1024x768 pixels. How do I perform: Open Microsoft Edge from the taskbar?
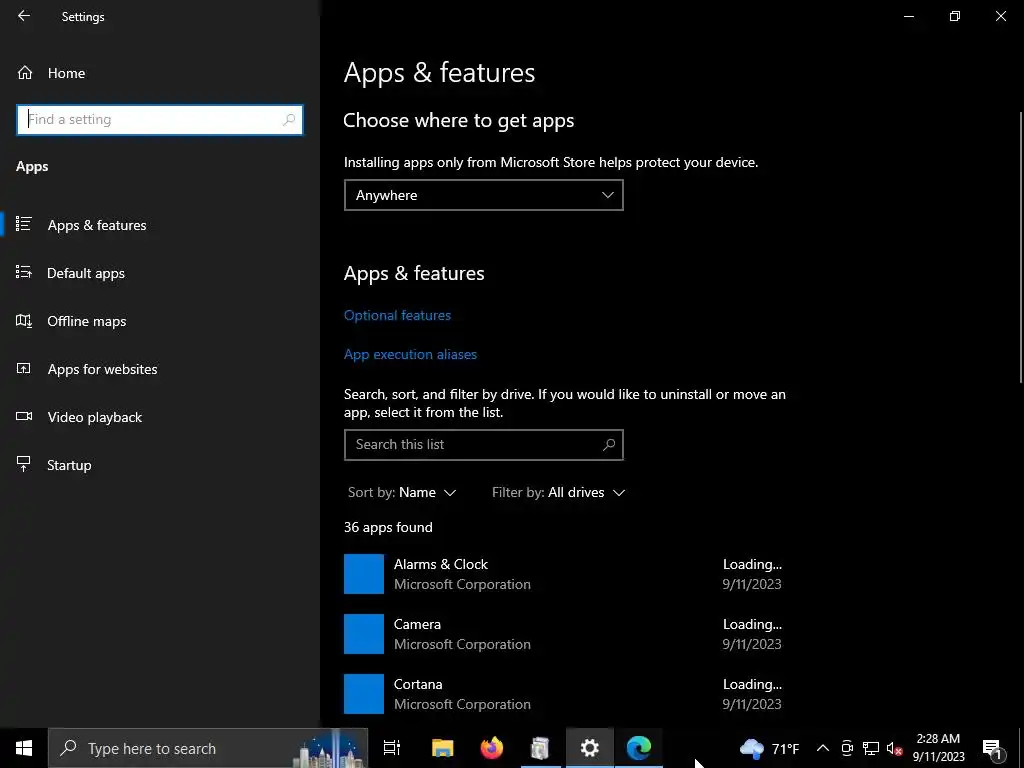coord(639,748)
